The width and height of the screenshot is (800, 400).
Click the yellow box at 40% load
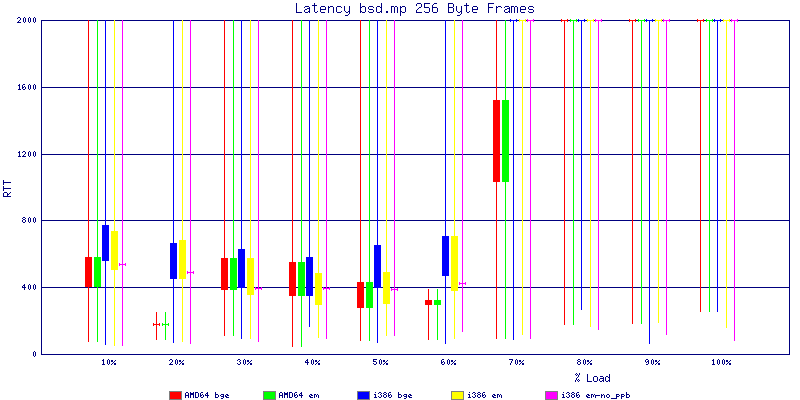(318, 289)
